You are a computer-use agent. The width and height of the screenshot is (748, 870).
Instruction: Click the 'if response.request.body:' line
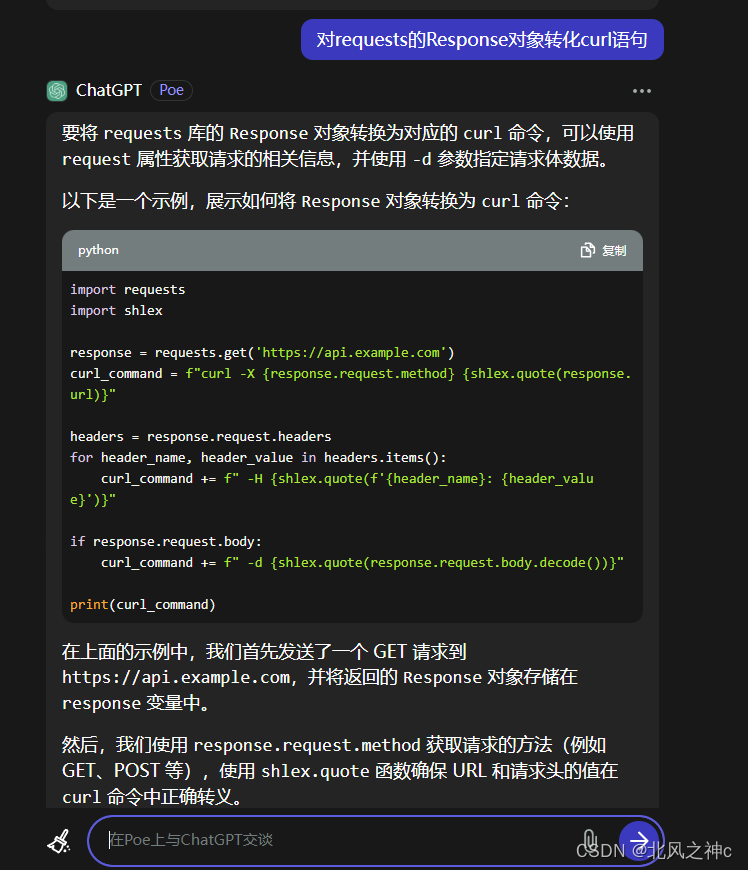pos(165,542)
